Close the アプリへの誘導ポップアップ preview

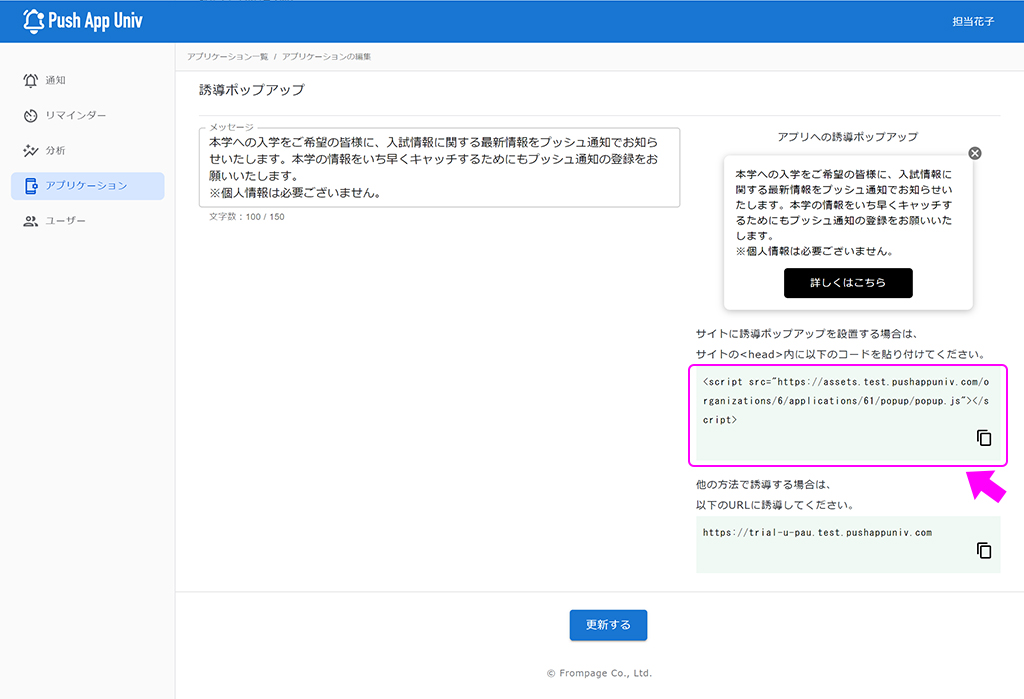pyautogui.click(x=974, y=154)
